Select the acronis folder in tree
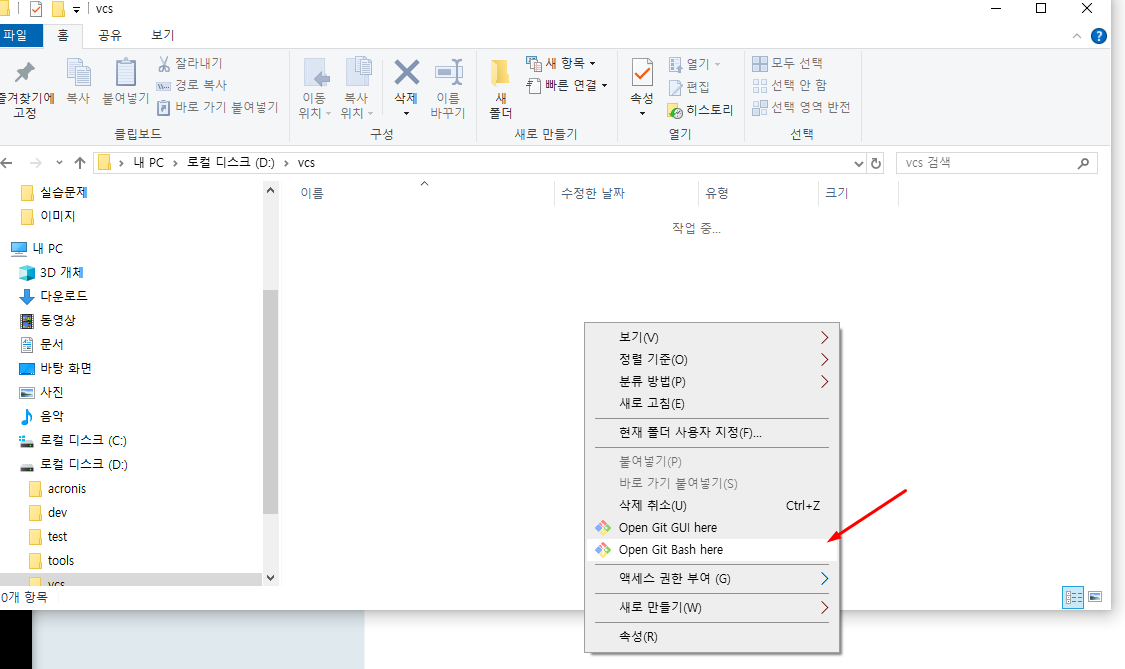This screenshot has height=669, width=1125. 59,489
